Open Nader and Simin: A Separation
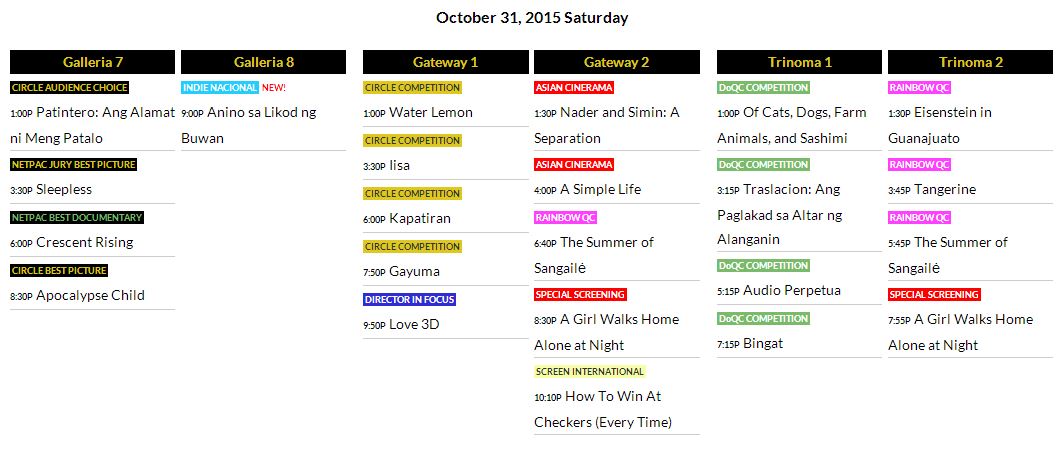Screen dimensions: 1060x455 (x=619, y=113)
